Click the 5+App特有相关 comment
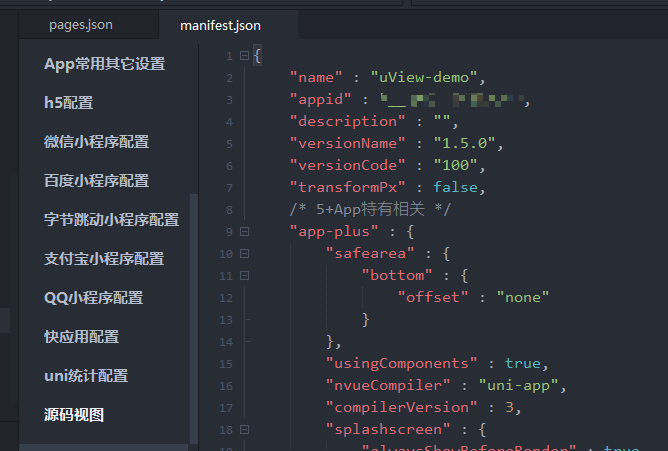668x451 pixels. click(370, 210)
